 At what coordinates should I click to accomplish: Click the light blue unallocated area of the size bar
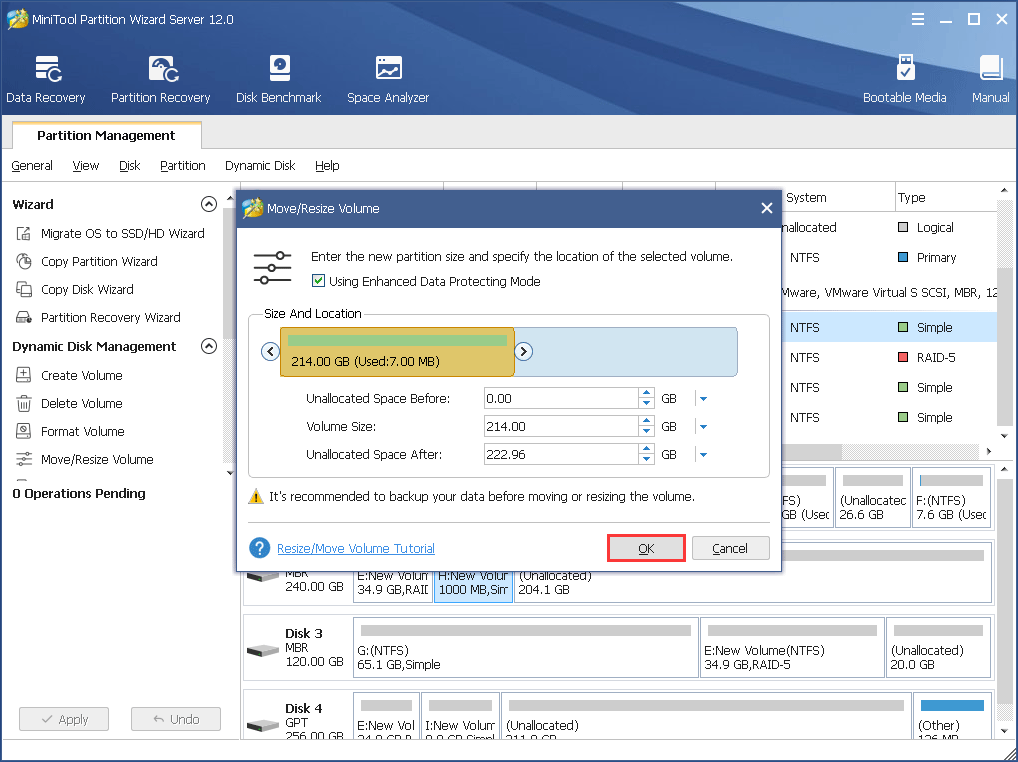click(x=626, y=352)
